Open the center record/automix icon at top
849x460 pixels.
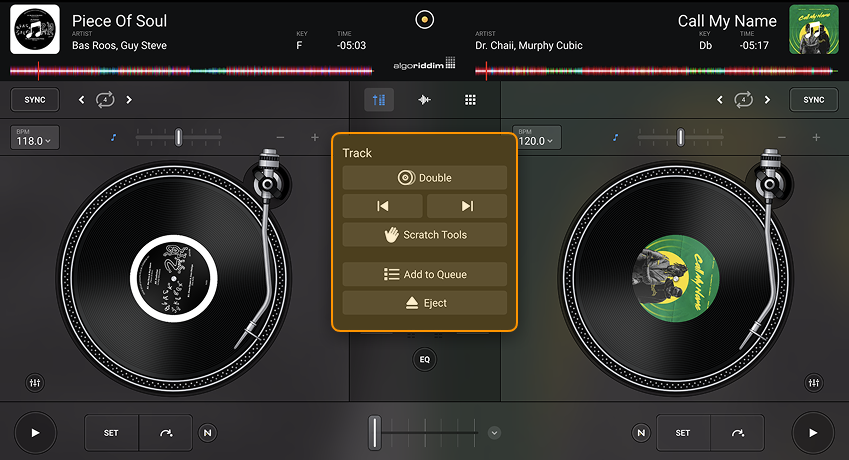tap(424, 19)
